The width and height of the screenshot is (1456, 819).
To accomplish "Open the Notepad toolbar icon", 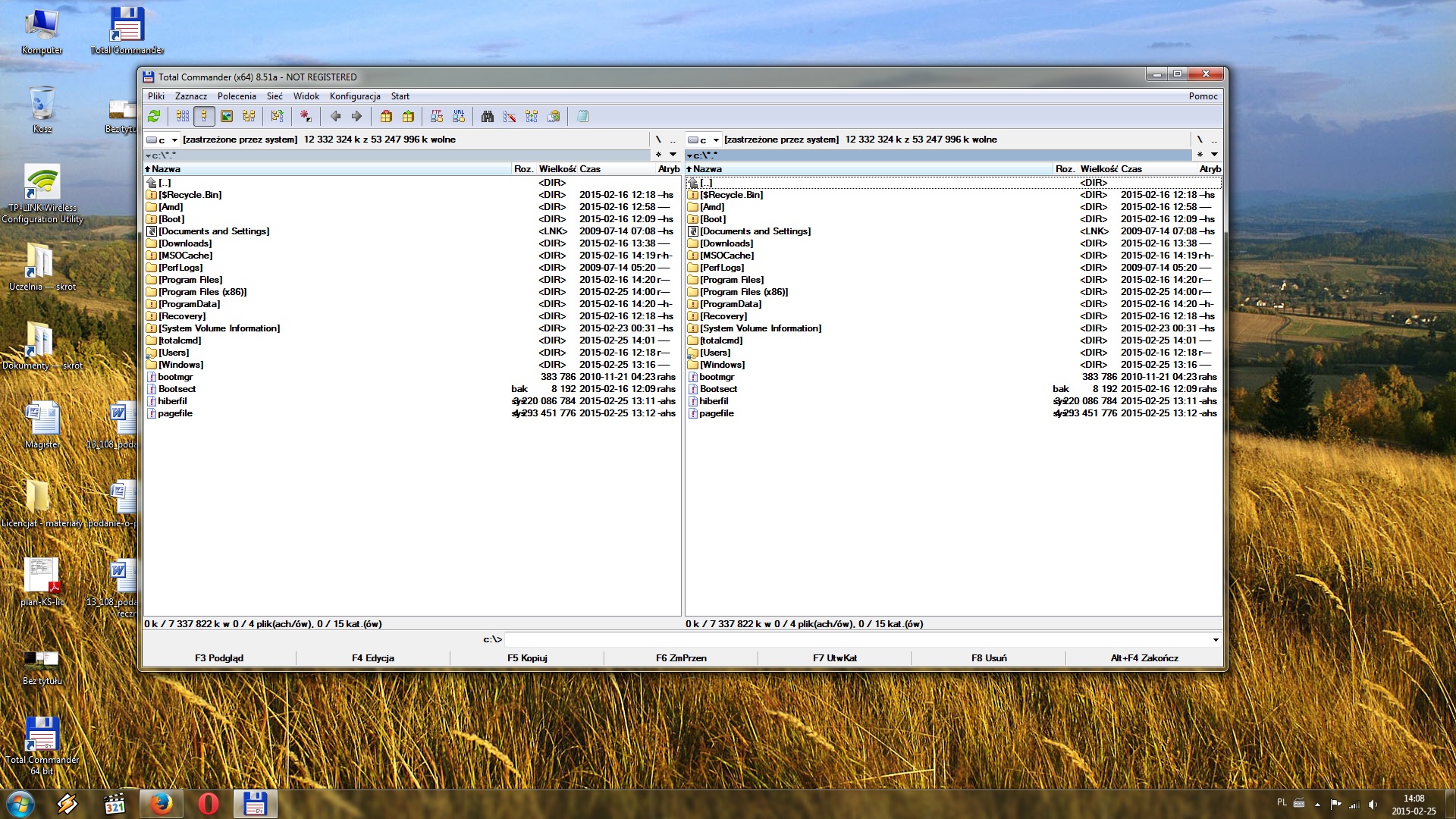I will [x=582, y=116].
